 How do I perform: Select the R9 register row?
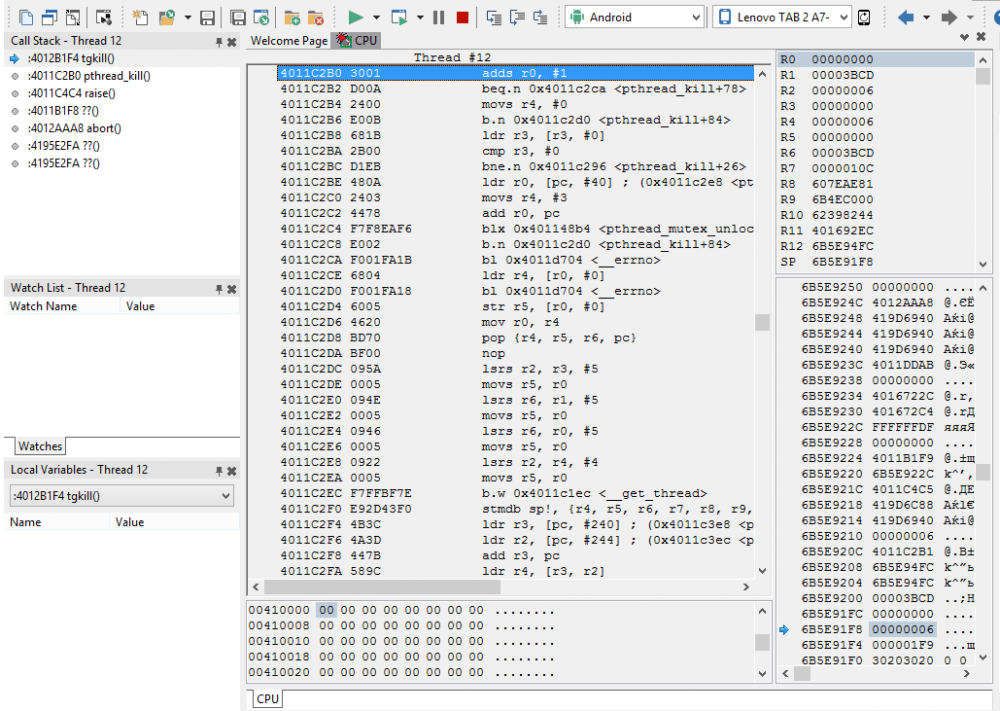876,200
